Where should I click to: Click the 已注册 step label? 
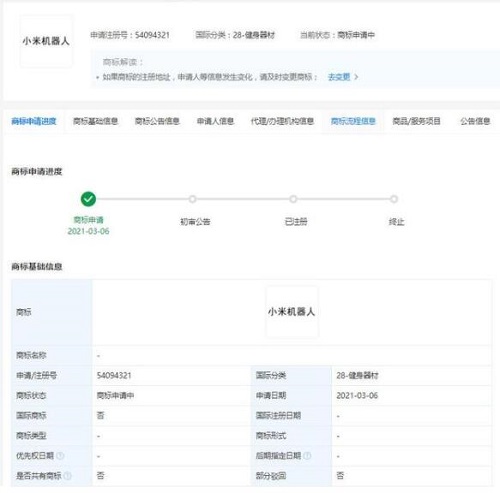tap(296, 222)
